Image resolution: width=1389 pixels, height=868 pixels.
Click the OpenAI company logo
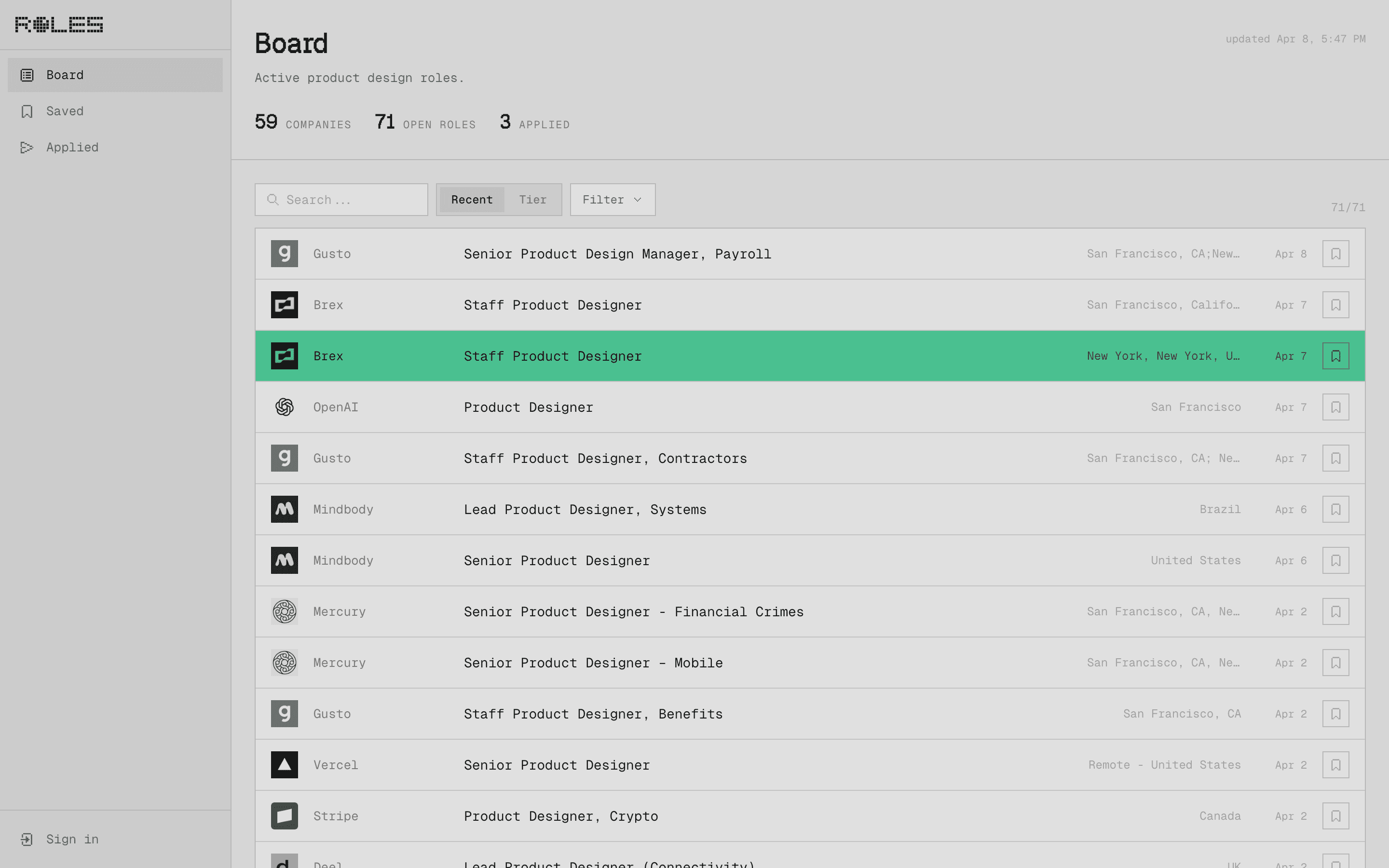coord(284,407)
